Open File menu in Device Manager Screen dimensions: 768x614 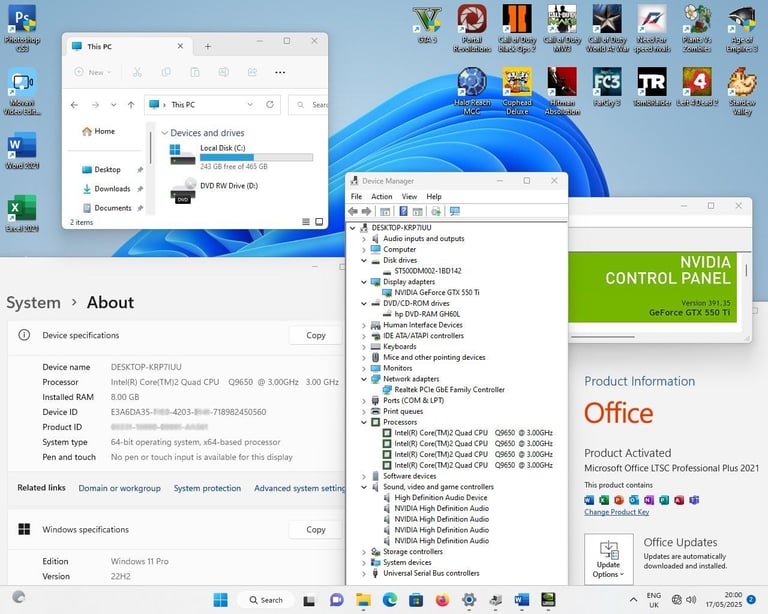(x=356, y=196)
